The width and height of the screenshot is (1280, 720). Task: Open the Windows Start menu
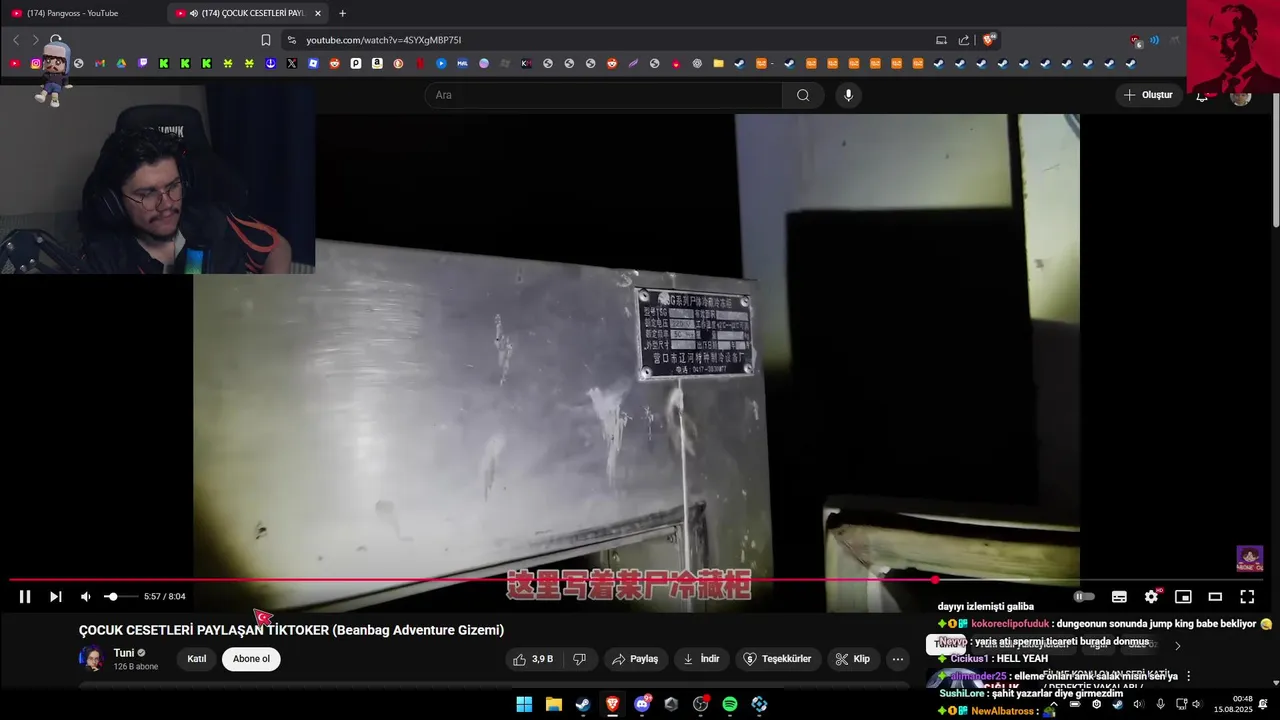pyautogui.click(x=524, y=704)
